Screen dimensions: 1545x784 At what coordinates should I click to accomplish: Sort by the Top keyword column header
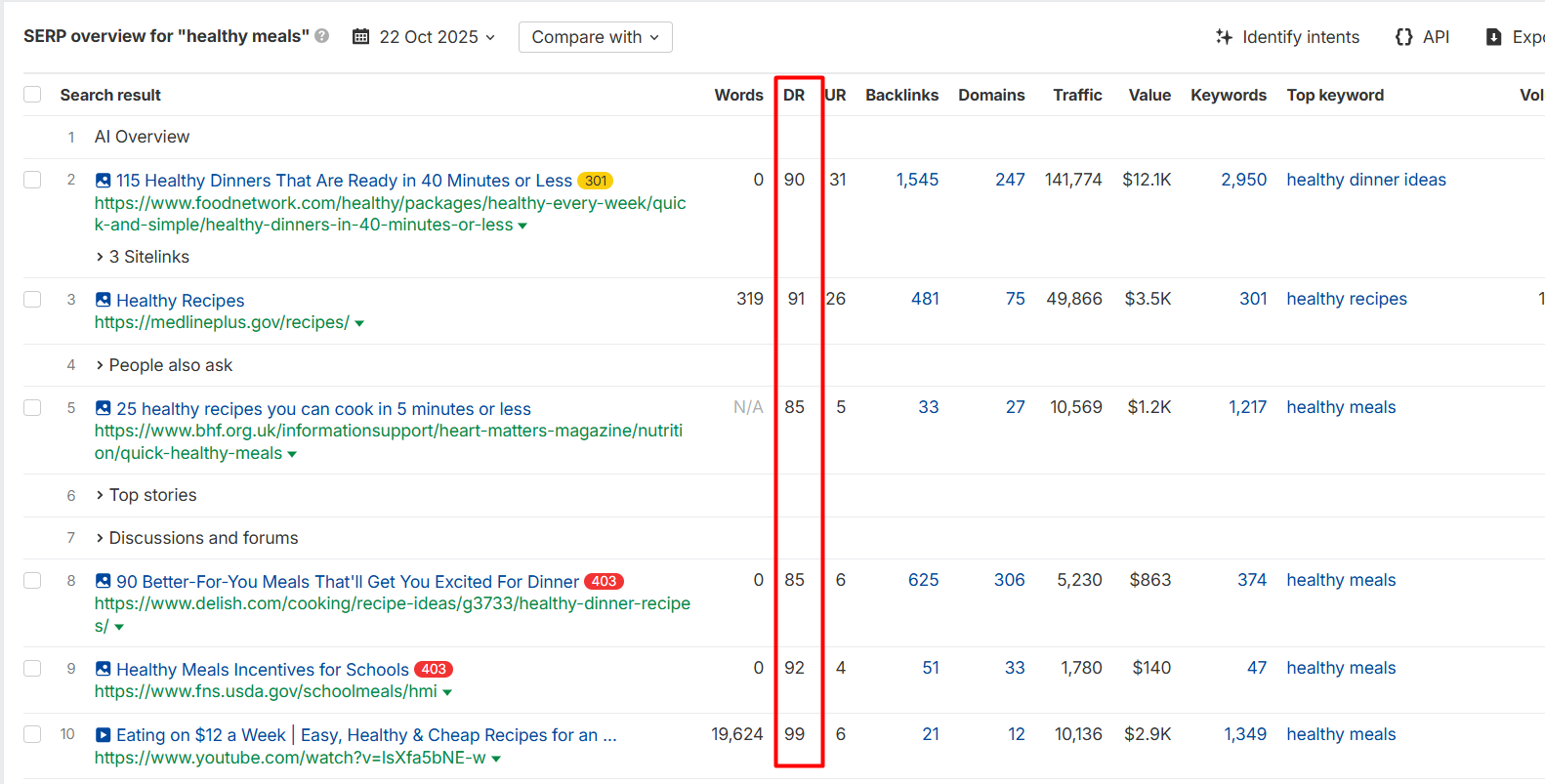tap(1335, 95)
